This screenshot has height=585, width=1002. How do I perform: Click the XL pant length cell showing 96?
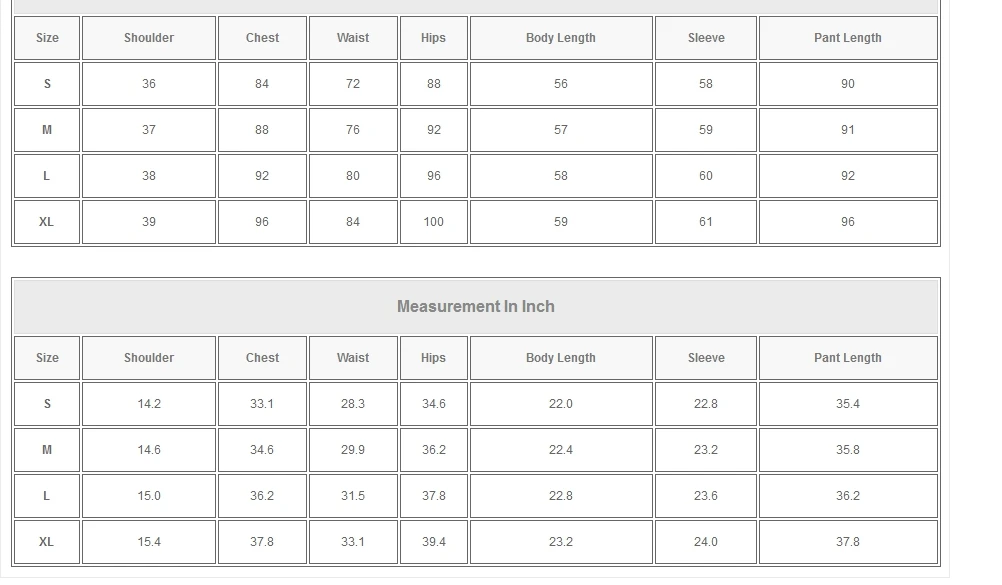click(848, 222)
